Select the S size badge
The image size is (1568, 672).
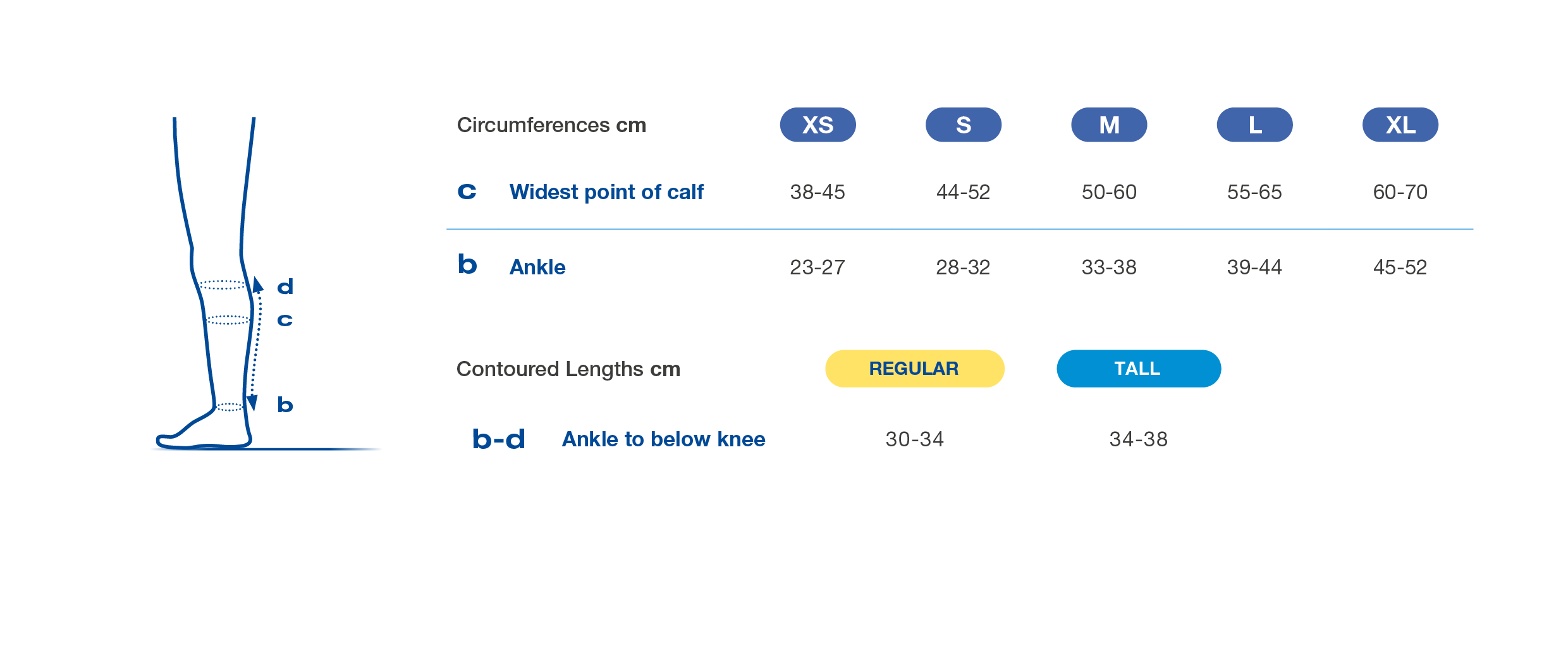click(963, 125)
